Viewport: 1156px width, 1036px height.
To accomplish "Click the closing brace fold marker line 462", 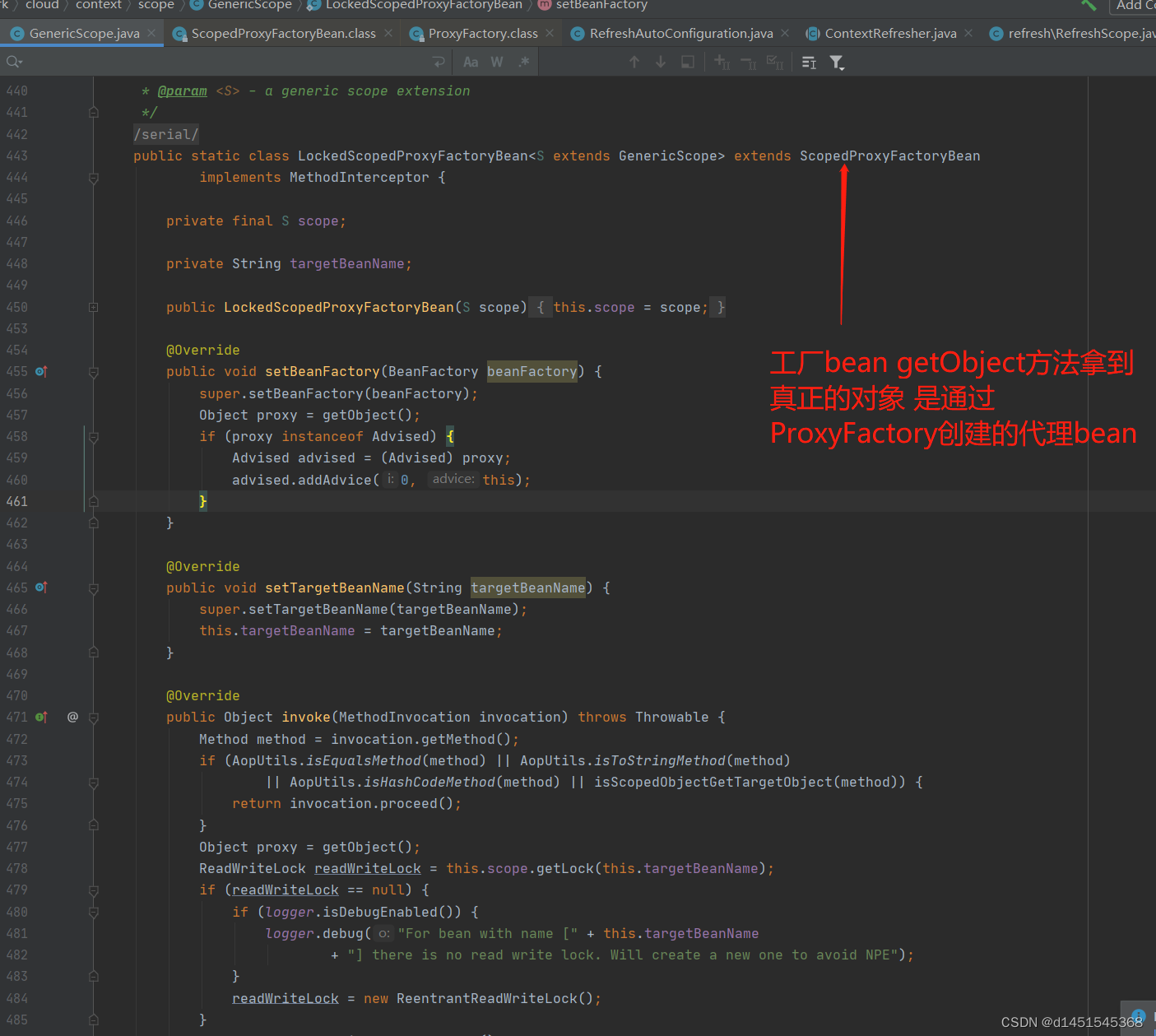I will 94,523.
